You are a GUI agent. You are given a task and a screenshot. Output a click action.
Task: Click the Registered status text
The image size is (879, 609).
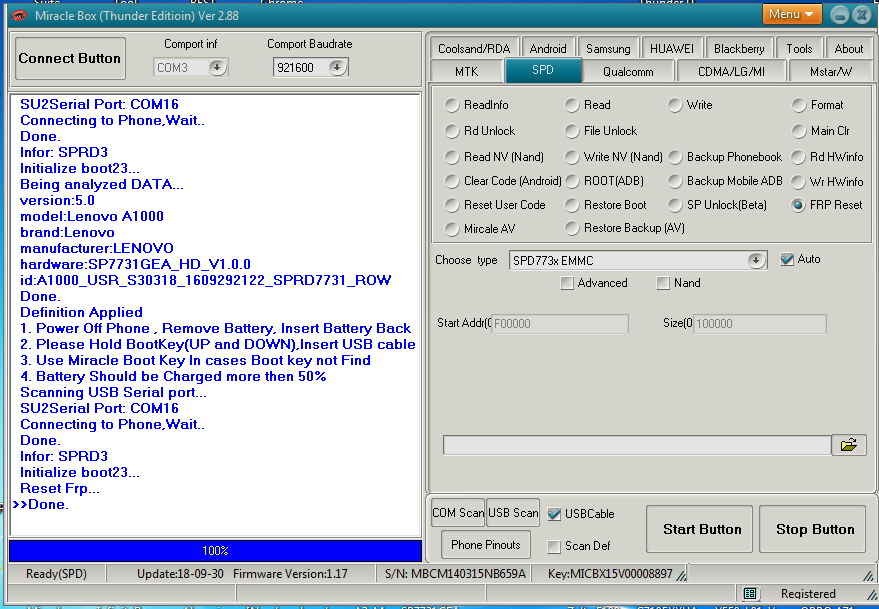(808, 593)
